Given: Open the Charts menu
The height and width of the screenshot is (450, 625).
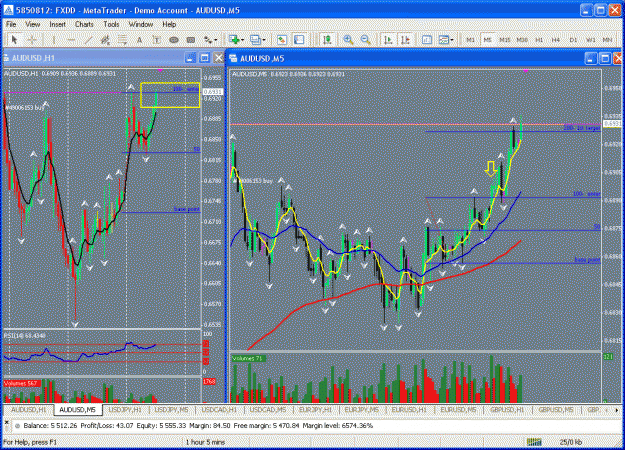Looking at the screenshot, I should coord(84,24).
